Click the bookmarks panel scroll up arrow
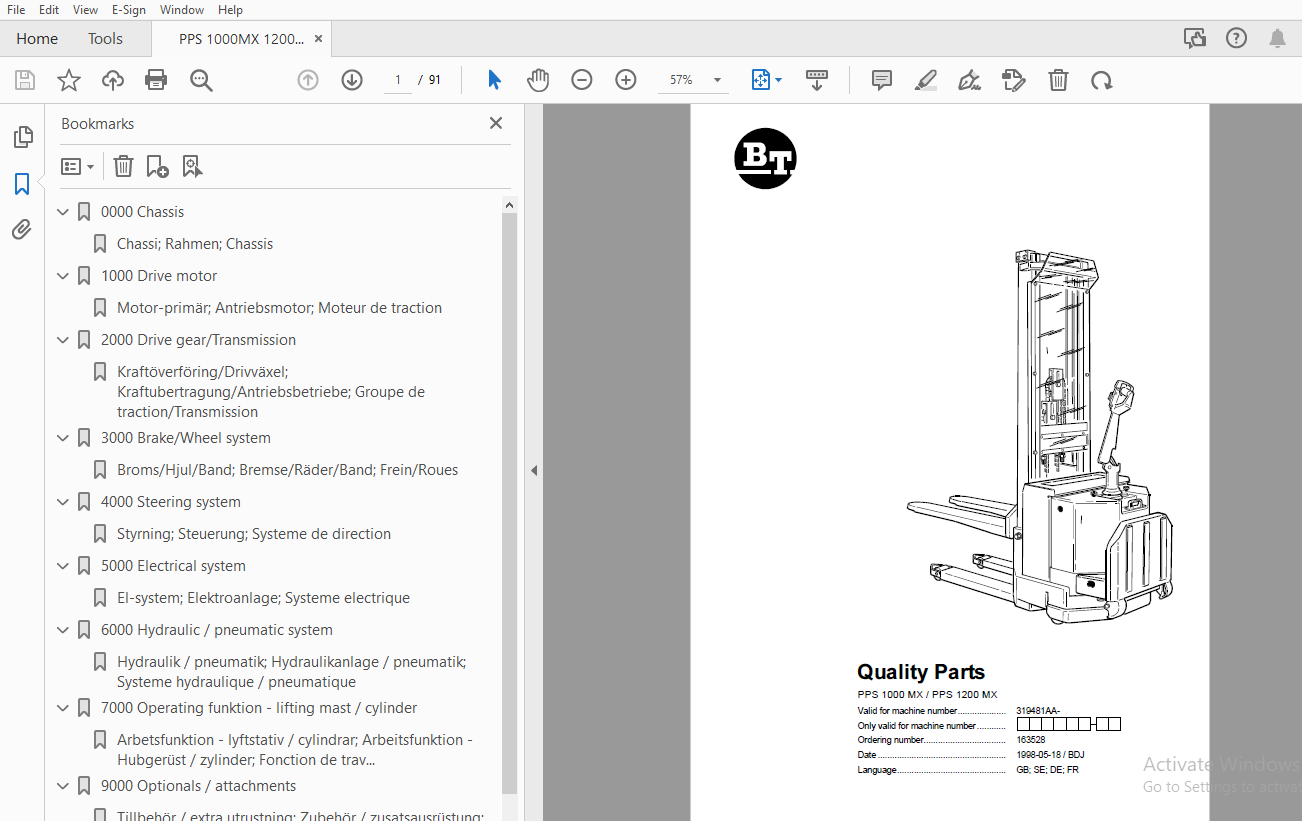1302x821 pixels. click(509, 205)
